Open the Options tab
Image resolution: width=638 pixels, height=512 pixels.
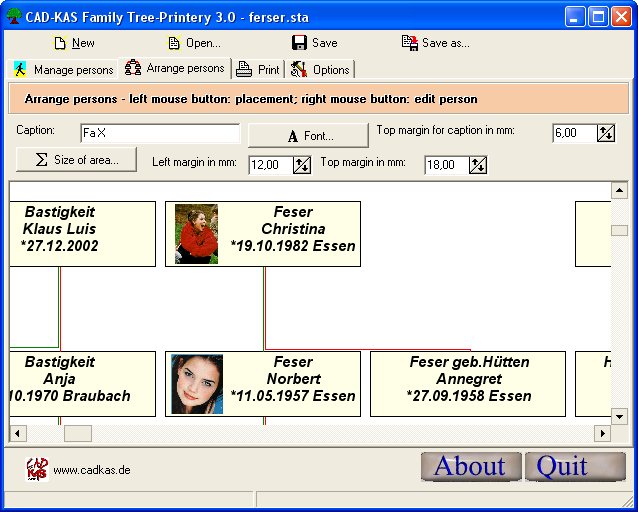320,70
